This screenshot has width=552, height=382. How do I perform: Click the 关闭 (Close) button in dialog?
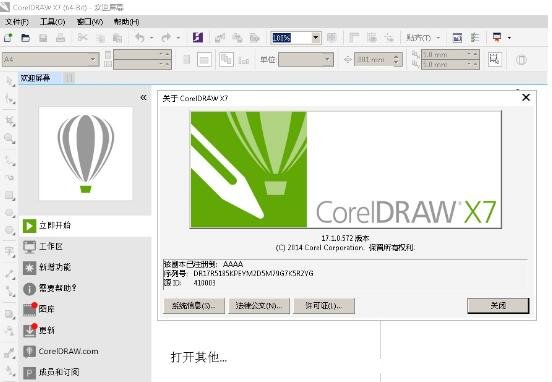(x=498, y=306)
